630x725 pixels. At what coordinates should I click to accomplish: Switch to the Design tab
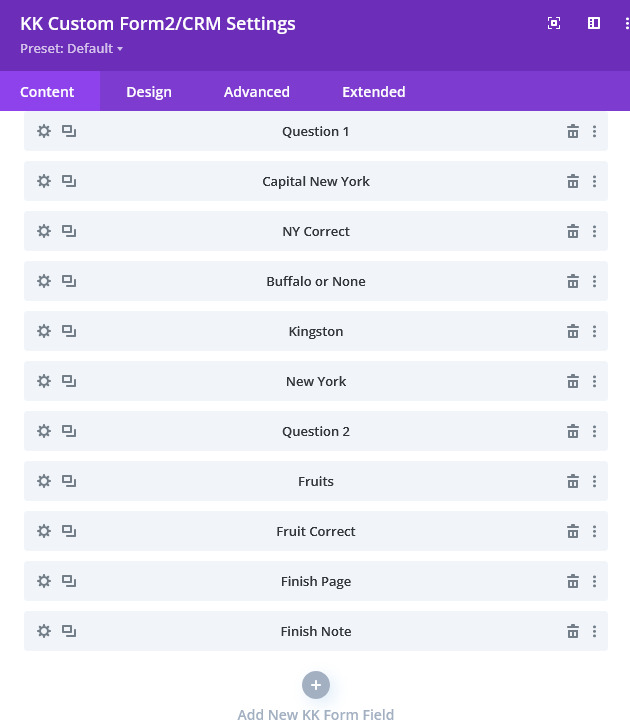pyautogui.click(x=149, y=92)
